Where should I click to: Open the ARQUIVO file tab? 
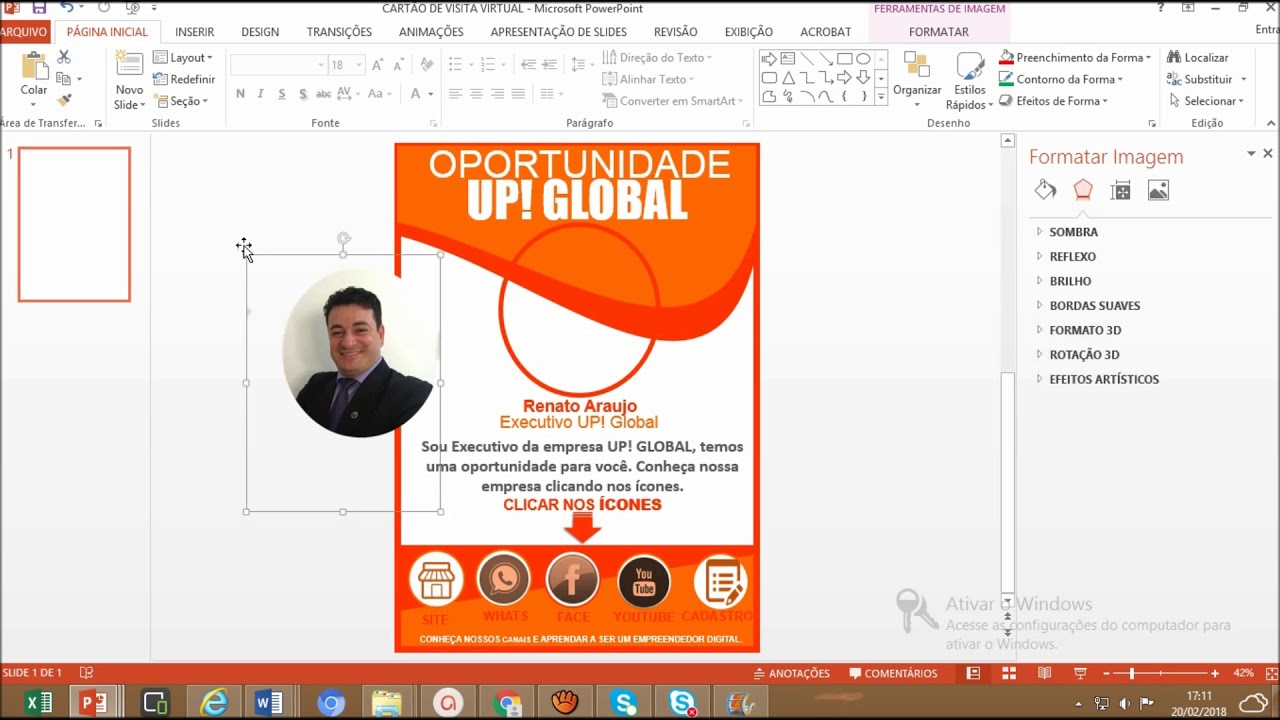point(23,32)
